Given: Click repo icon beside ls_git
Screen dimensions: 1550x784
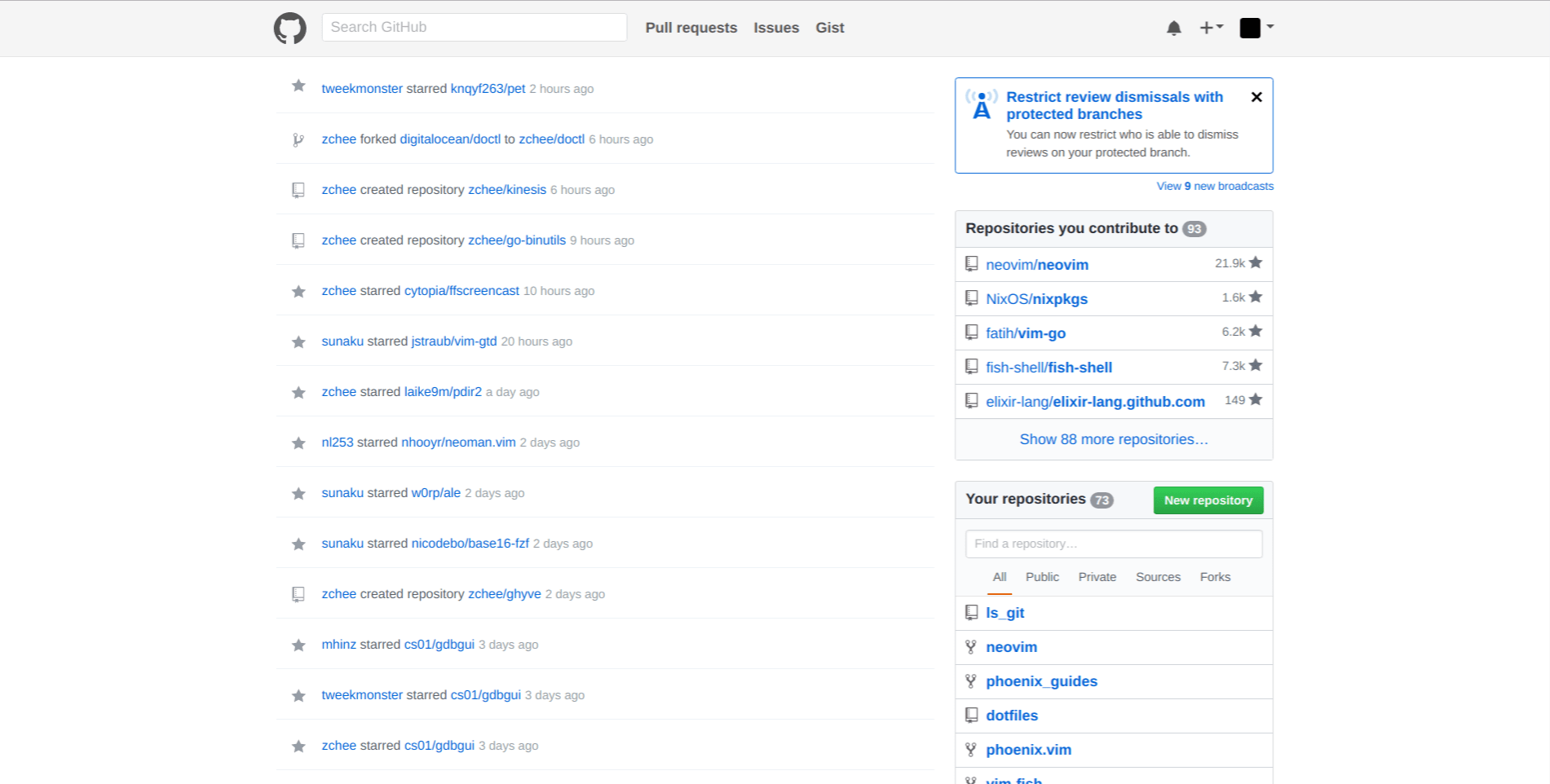Looking at the screenshot, I should click(971, 612).
